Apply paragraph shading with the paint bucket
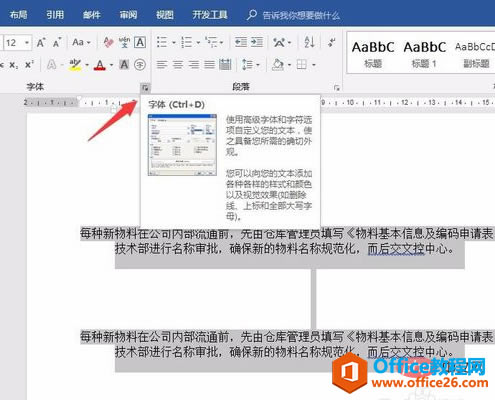 coord(277,65)
